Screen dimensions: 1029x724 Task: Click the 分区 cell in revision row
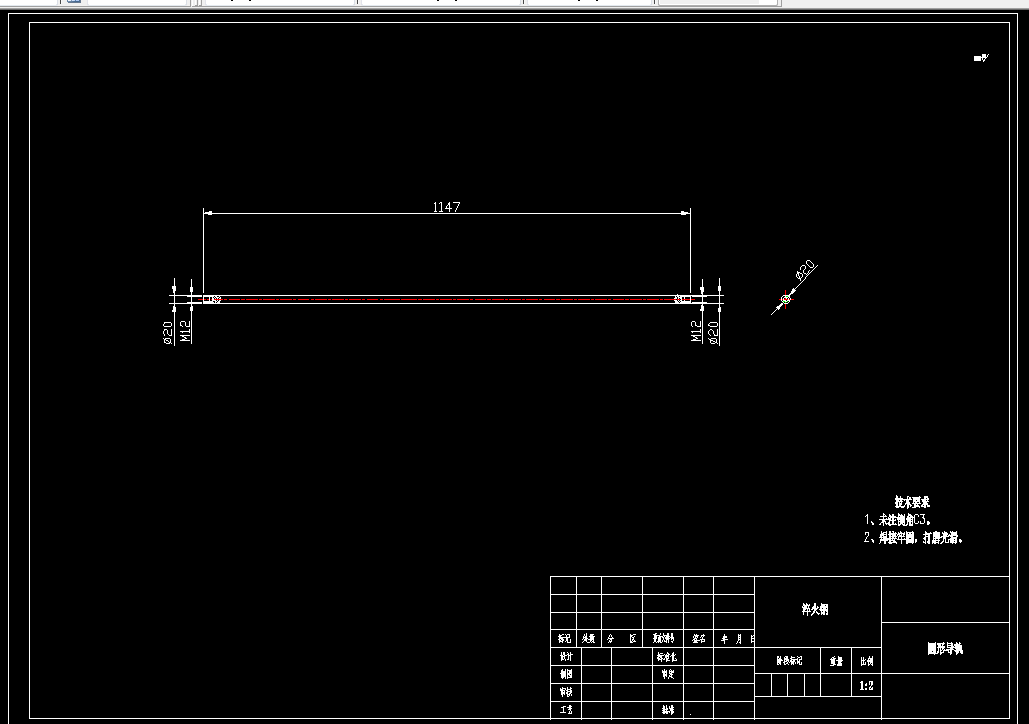[621, 638]
